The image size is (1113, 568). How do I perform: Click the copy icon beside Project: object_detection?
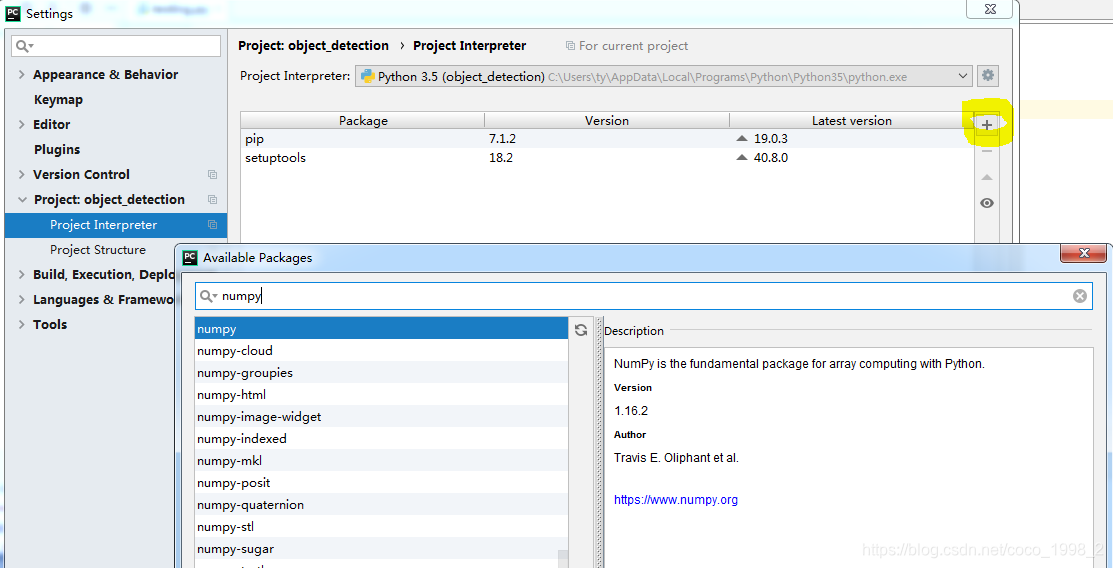click(212, 200)
